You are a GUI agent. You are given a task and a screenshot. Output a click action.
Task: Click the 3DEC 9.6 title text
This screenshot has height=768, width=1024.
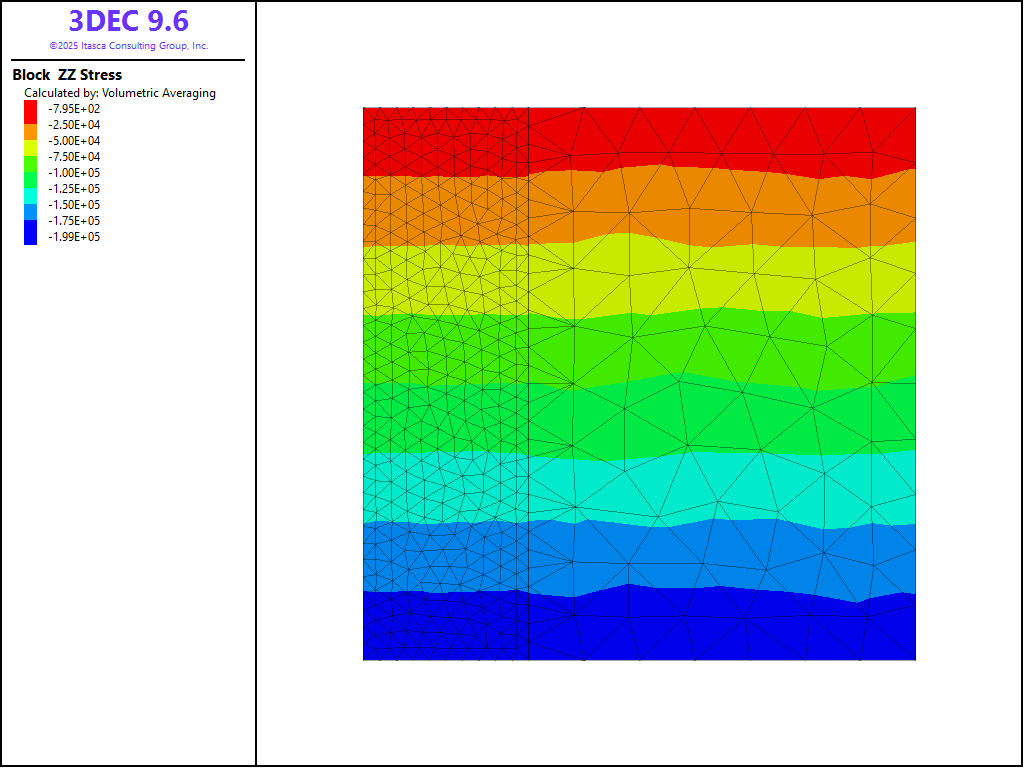(x=128, y=21)
